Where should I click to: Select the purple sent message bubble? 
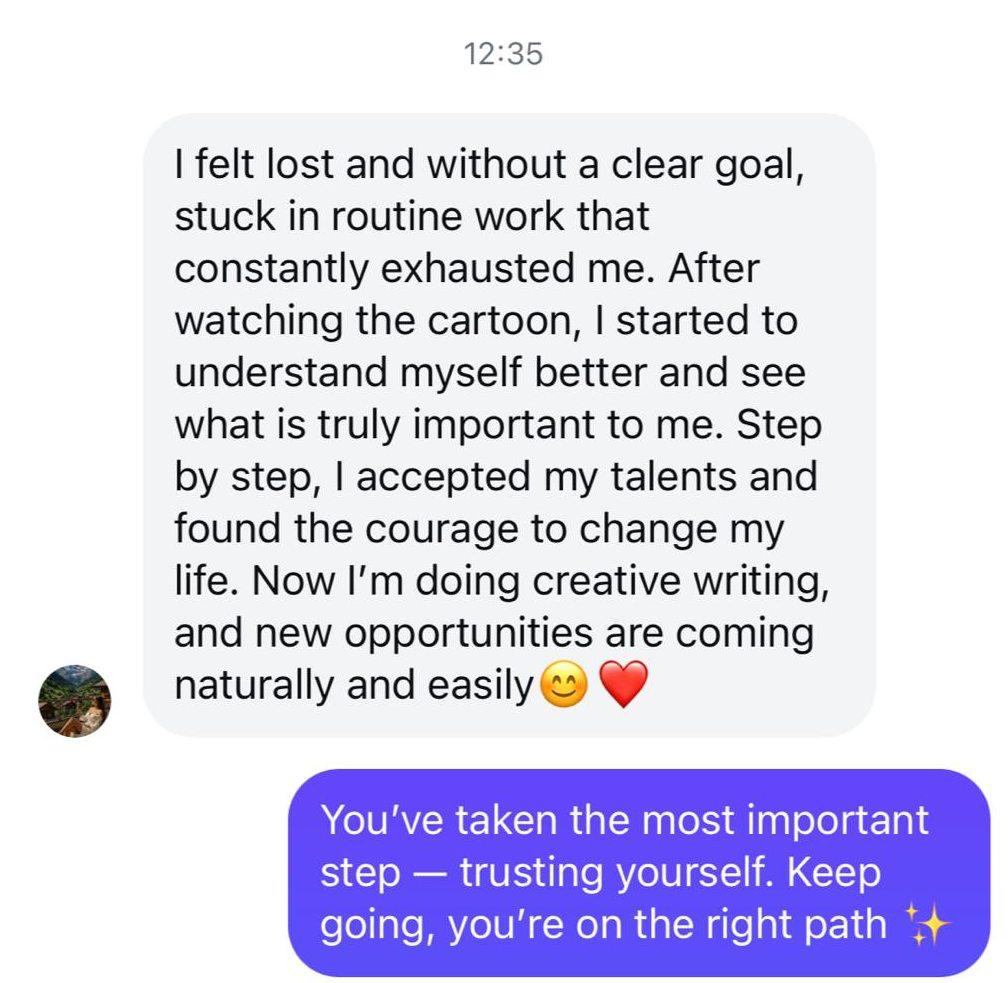(x=638, y=872)
